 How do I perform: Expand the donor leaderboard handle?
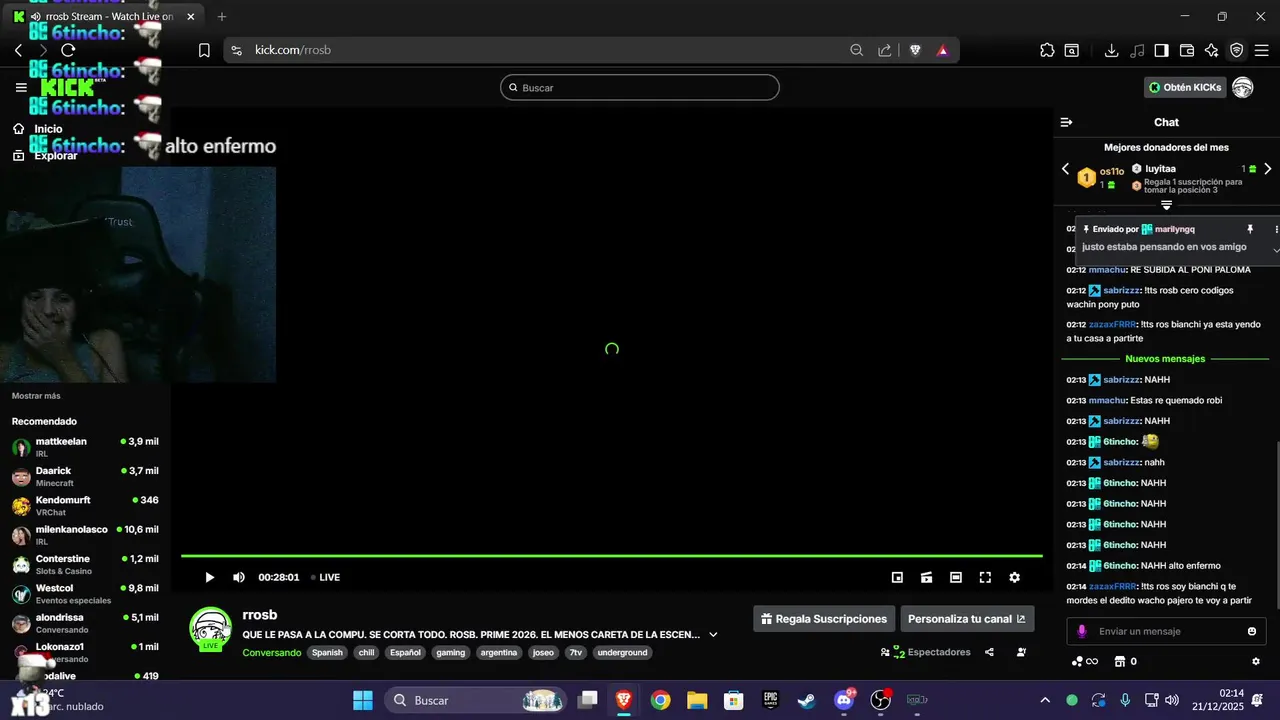click(1166, 205)
